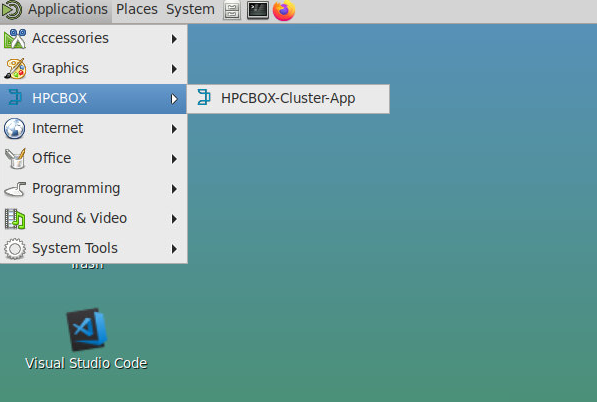Click the HPCBOX submenu arrow
The width and height of the screenshot is (597, 402).
coord(174,99)
